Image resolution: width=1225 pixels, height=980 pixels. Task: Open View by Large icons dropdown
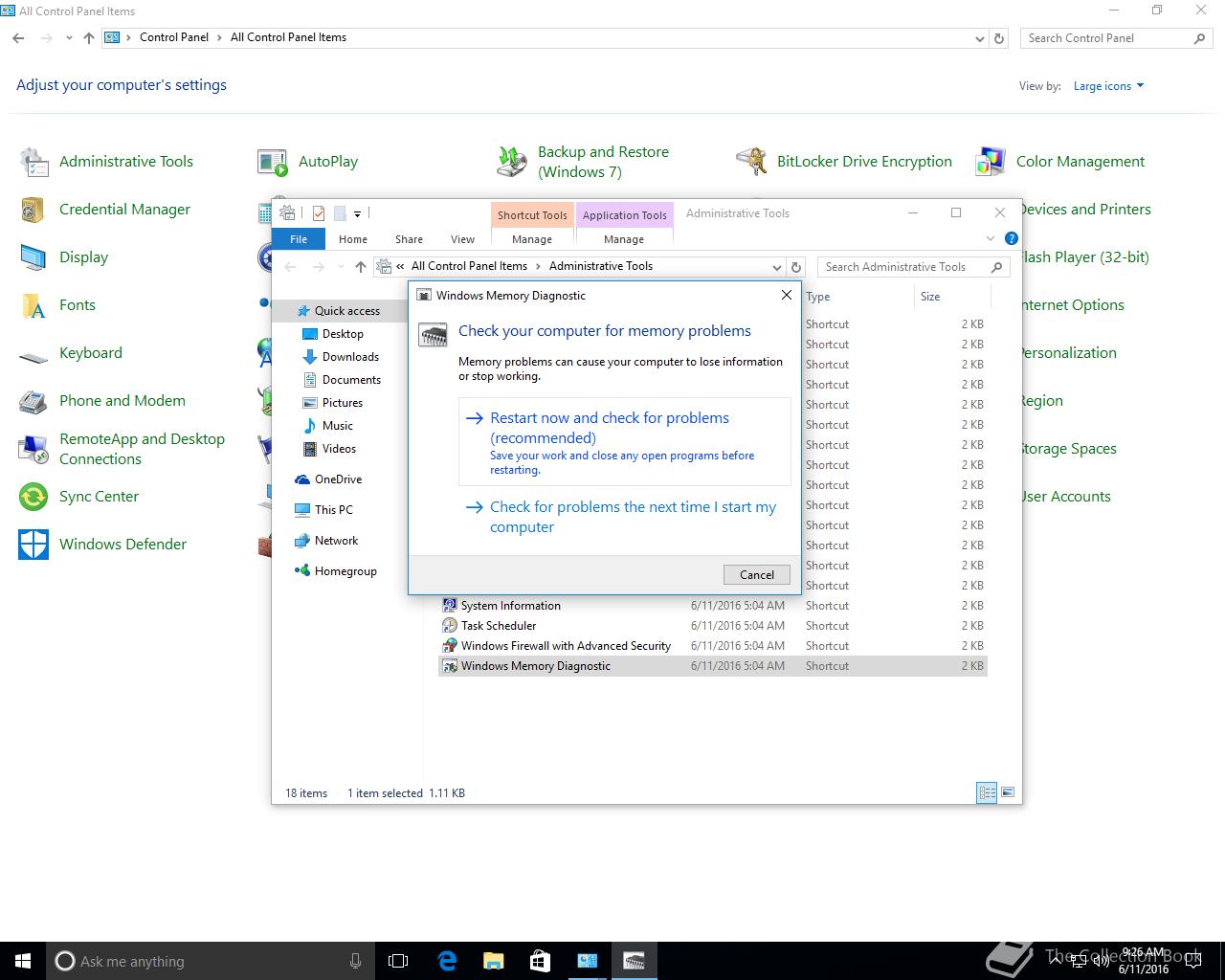pos(1108,86)
